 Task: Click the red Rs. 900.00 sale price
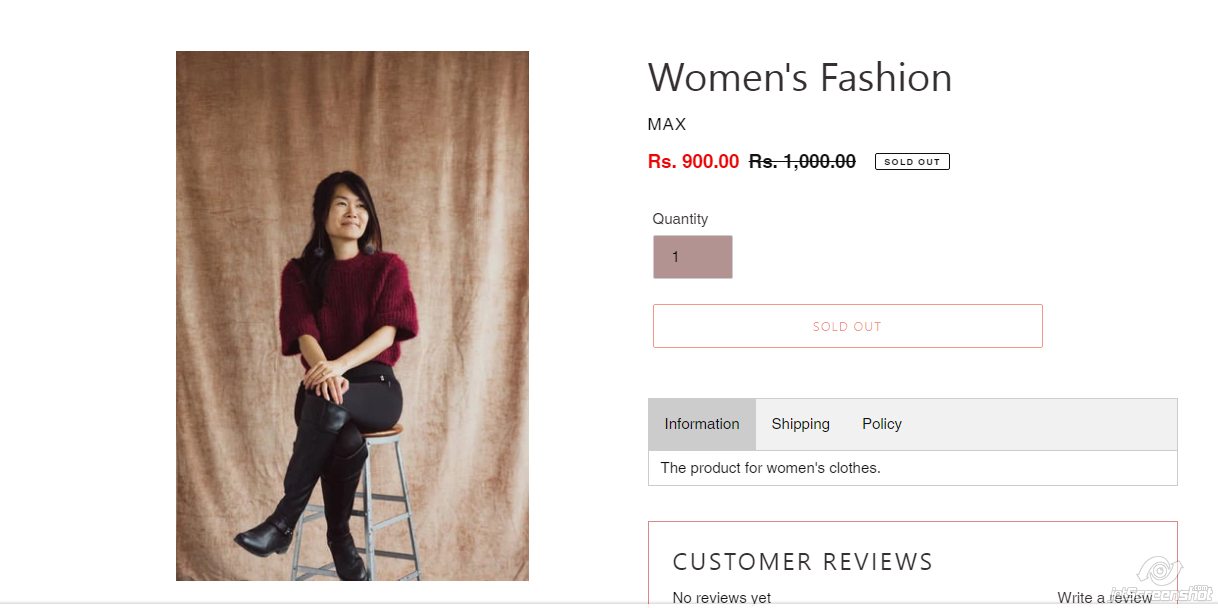(693, 162)
